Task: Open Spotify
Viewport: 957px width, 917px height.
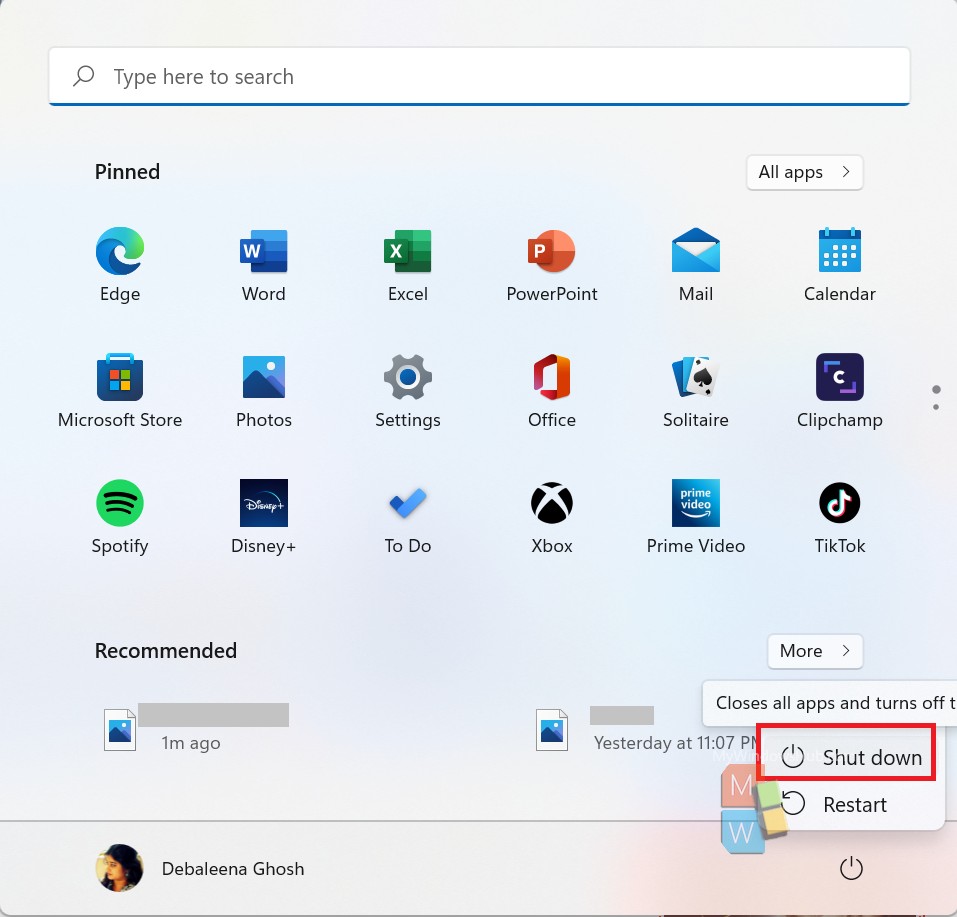Action: point(120,516)
